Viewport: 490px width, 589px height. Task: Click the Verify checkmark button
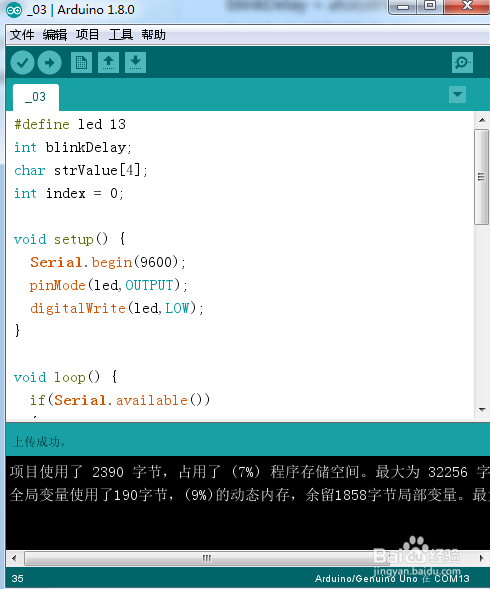point(23,62)
